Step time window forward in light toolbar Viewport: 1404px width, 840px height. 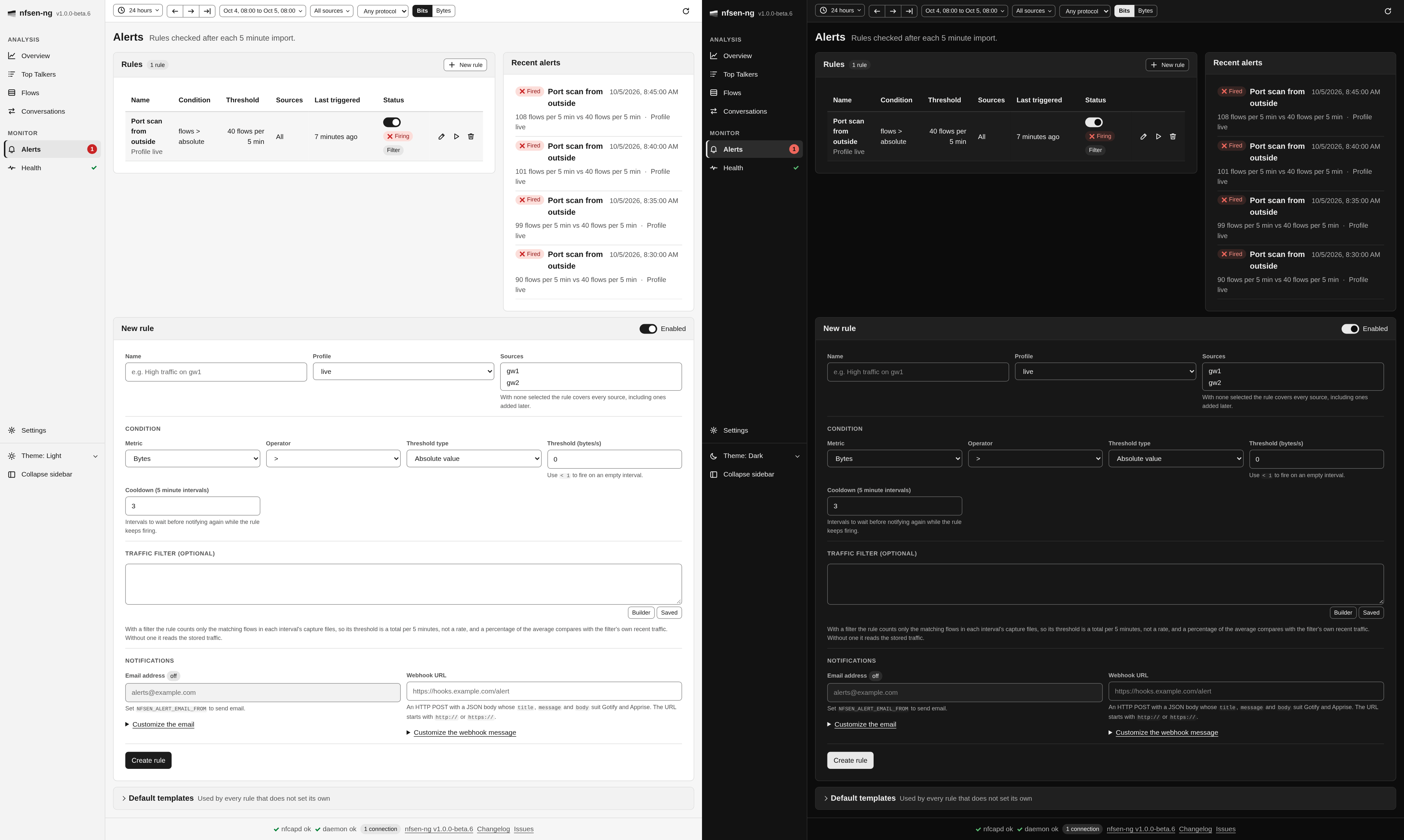click(191, 11)
